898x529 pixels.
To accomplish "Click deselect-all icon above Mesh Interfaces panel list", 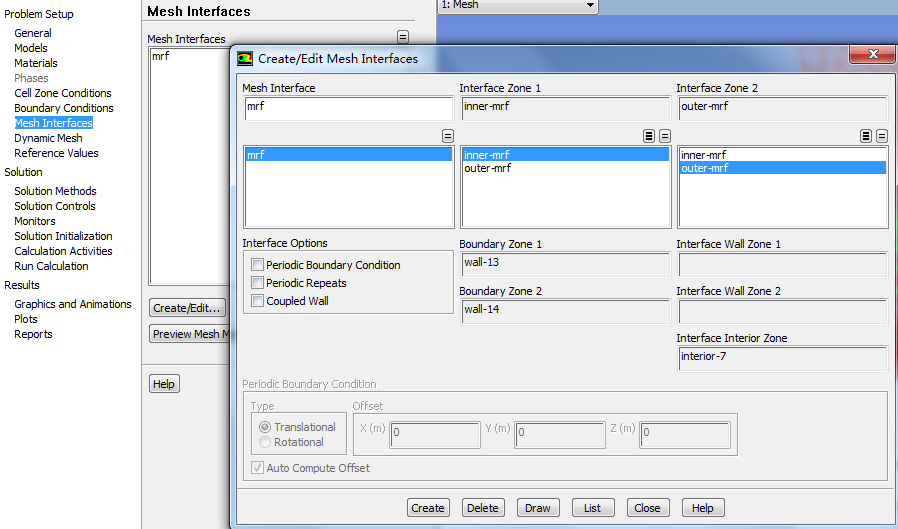I will (403, 37).
